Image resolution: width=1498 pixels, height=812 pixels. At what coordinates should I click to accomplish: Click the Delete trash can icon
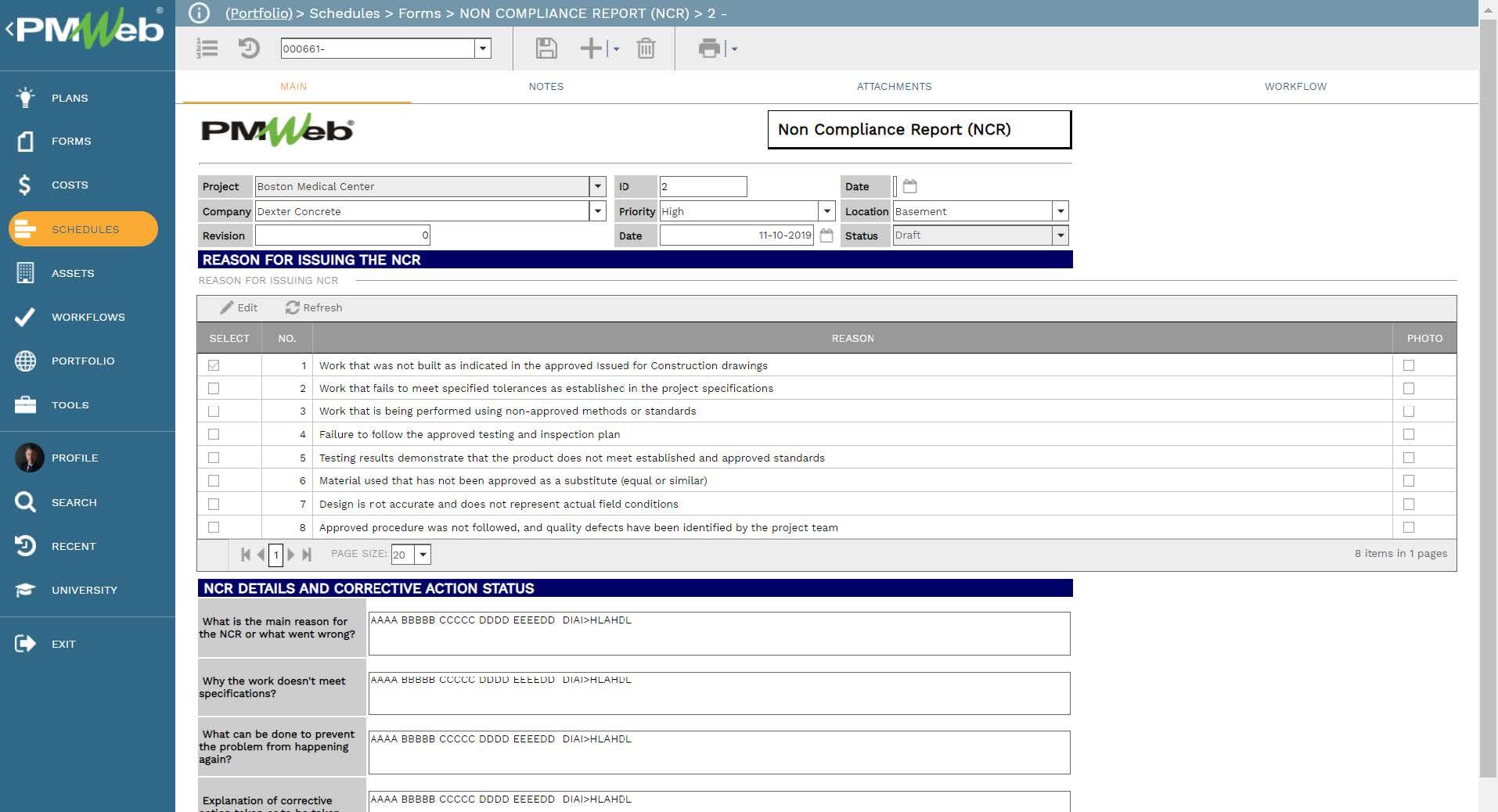click(646, 49)
